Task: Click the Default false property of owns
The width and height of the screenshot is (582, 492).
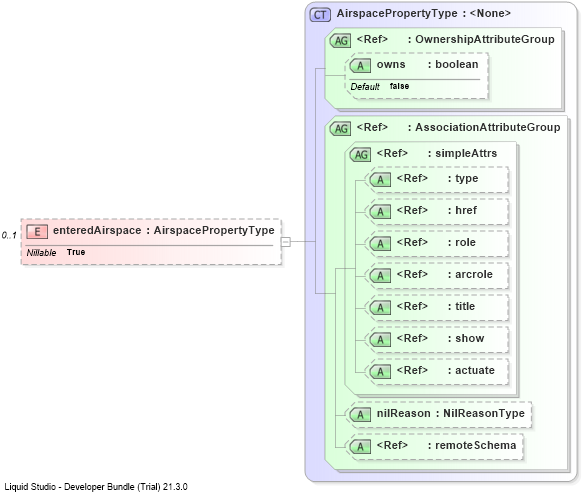Action: (380, 86)
